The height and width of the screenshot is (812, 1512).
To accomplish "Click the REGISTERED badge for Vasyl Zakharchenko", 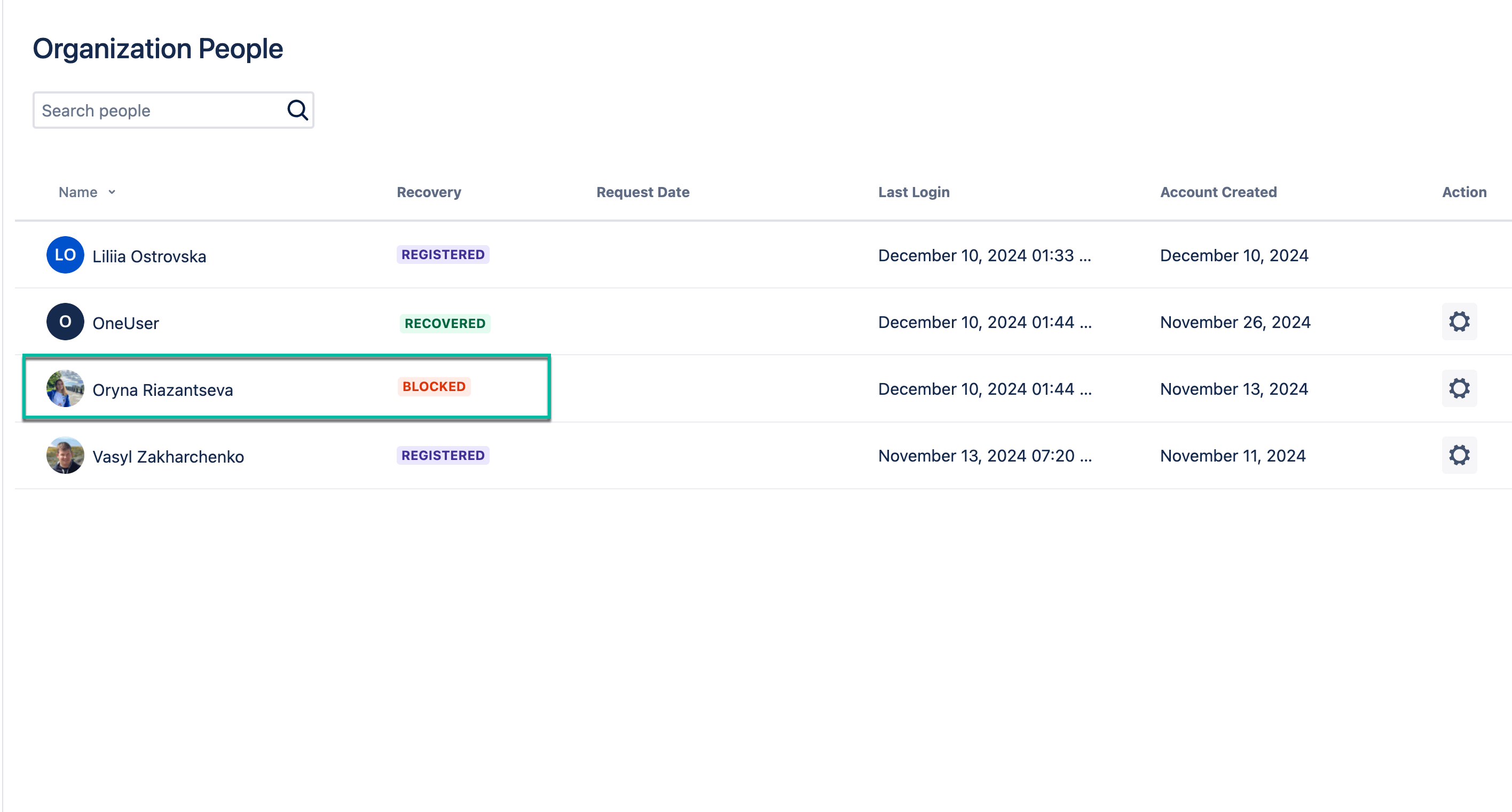I will pos(443,455).
